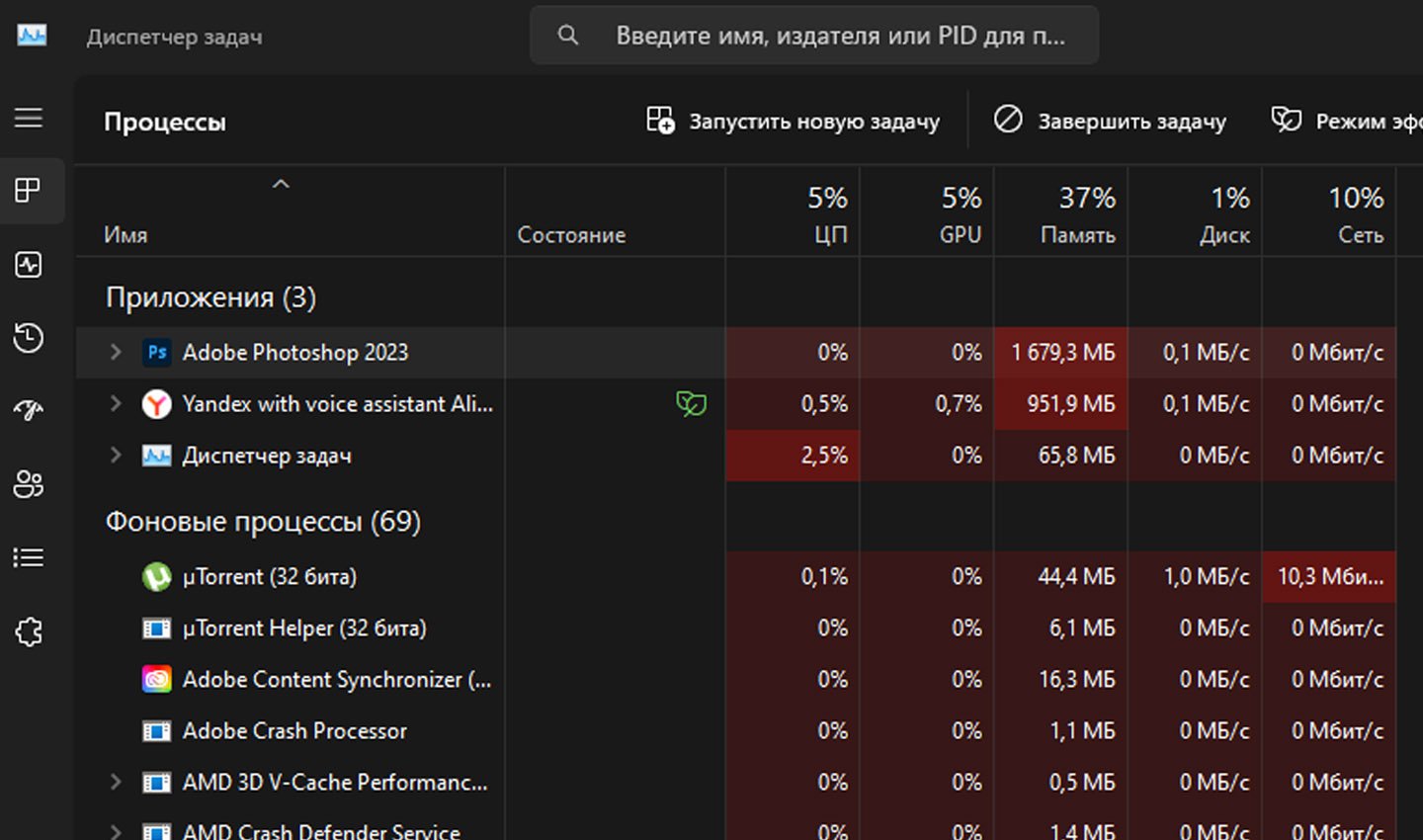Click Режим эффективности button
This screenshot has height=840, width=1423.
click(1346, 121)
